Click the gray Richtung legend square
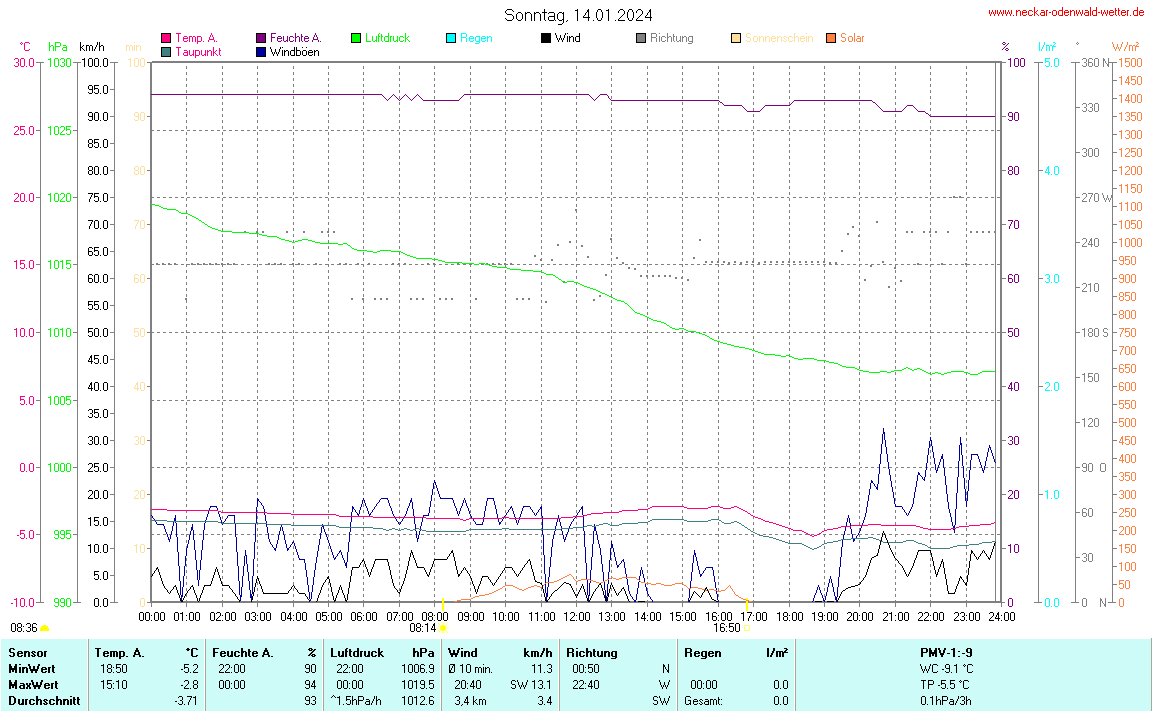Screen dimensions: 1152x711 click(x=641, y=38)
